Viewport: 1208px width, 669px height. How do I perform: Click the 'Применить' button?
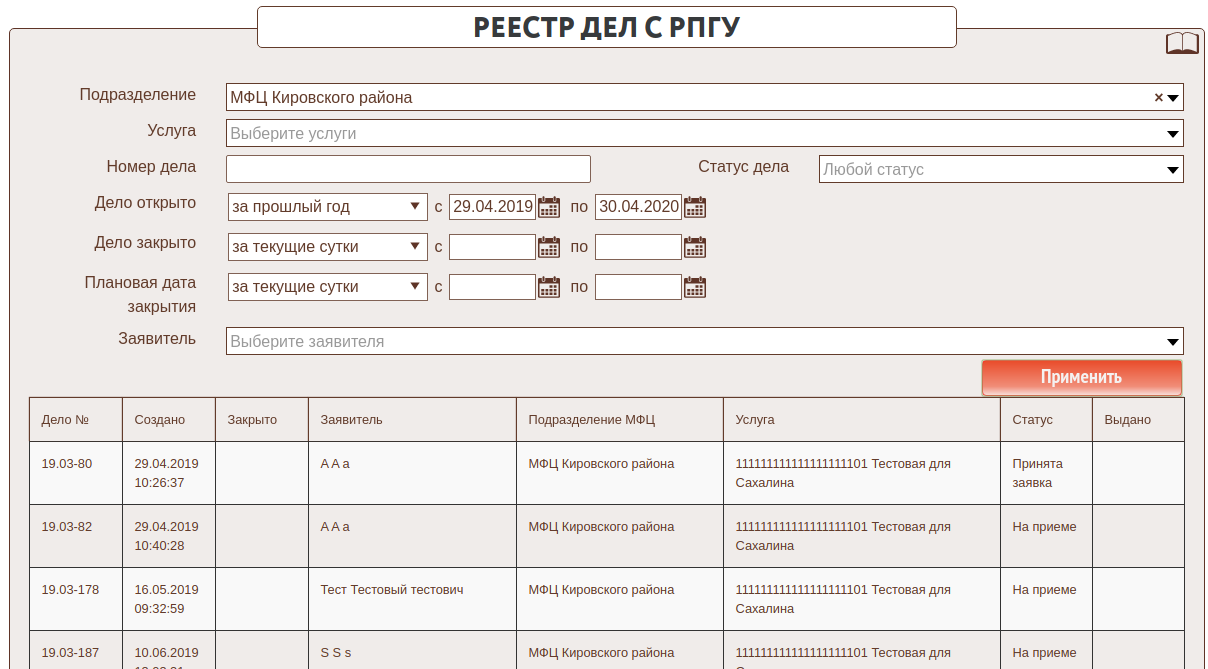coord(1081,377)
